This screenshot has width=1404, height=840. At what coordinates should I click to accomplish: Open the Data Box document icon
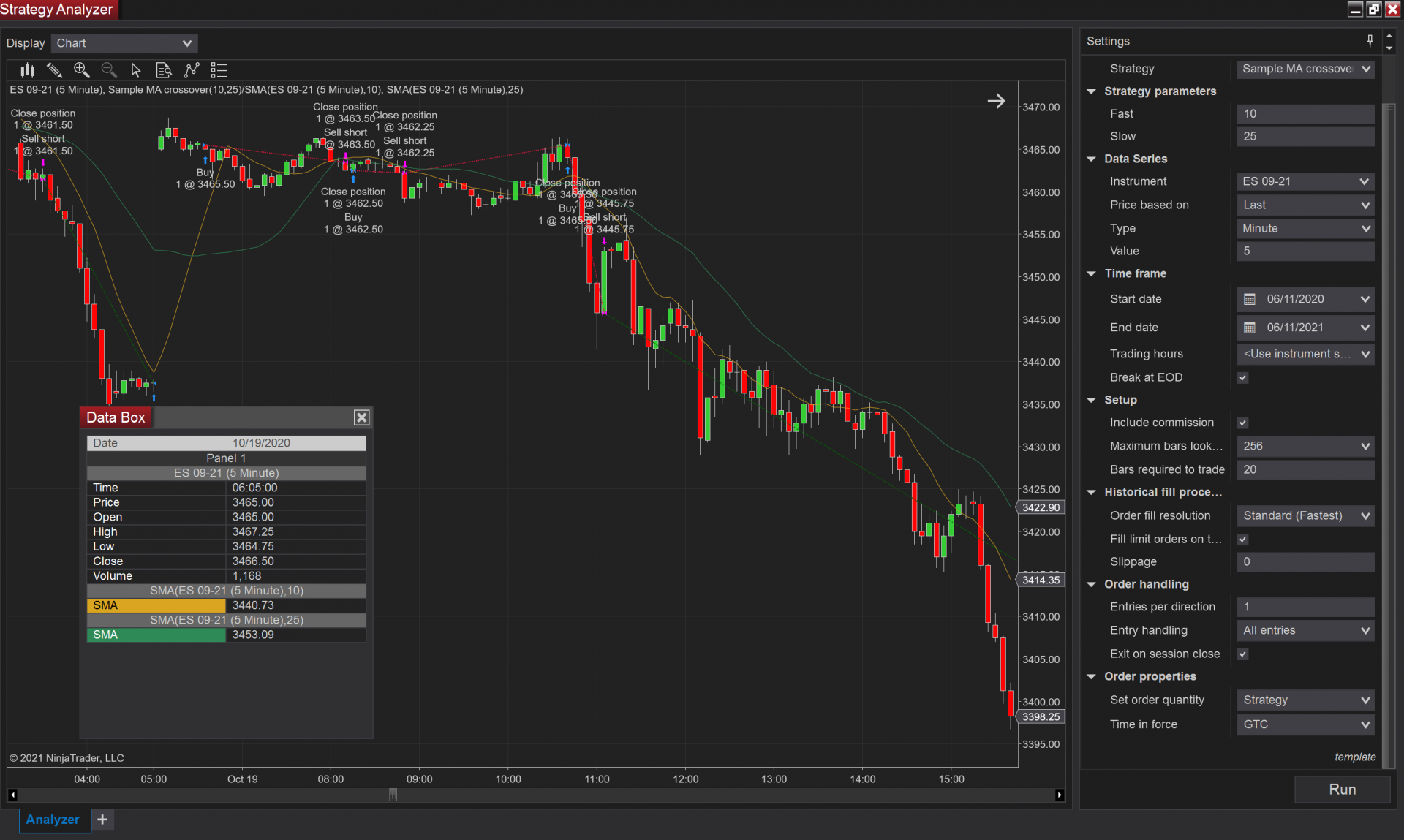pyautogui.click(x=163, y=70)
